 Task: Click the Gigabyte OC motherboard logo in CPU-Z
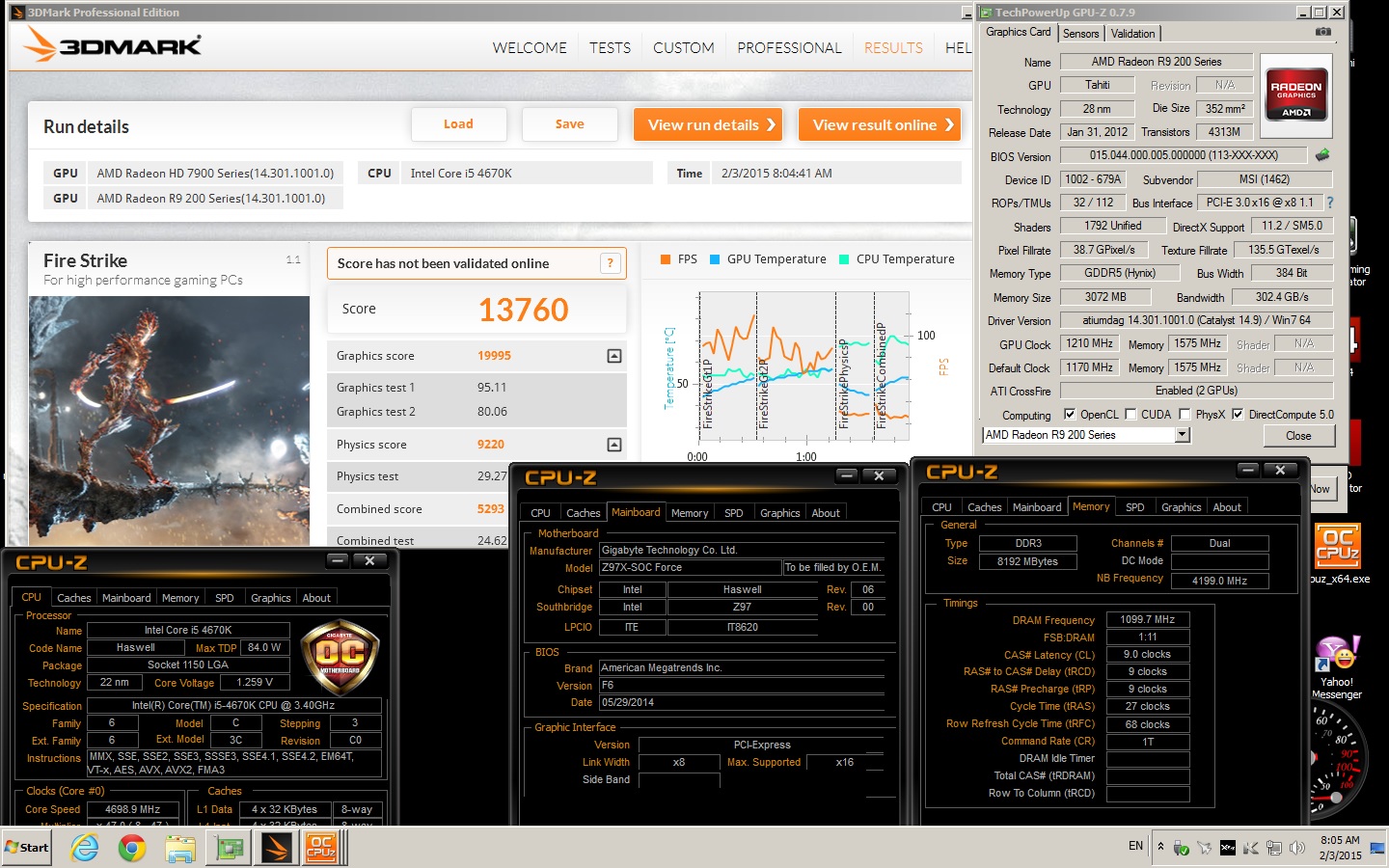[340, 657]
